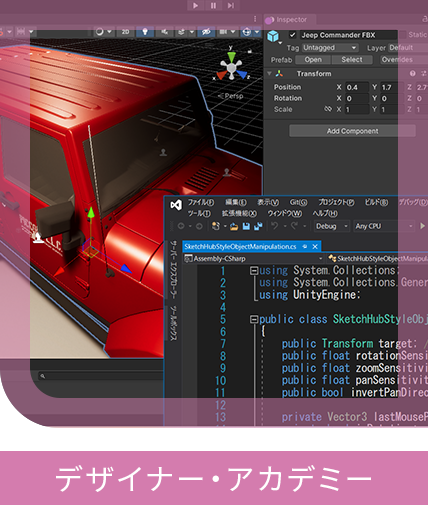Click Rotation X field
This screenshot has width=428, height=505.
(357, 99)
